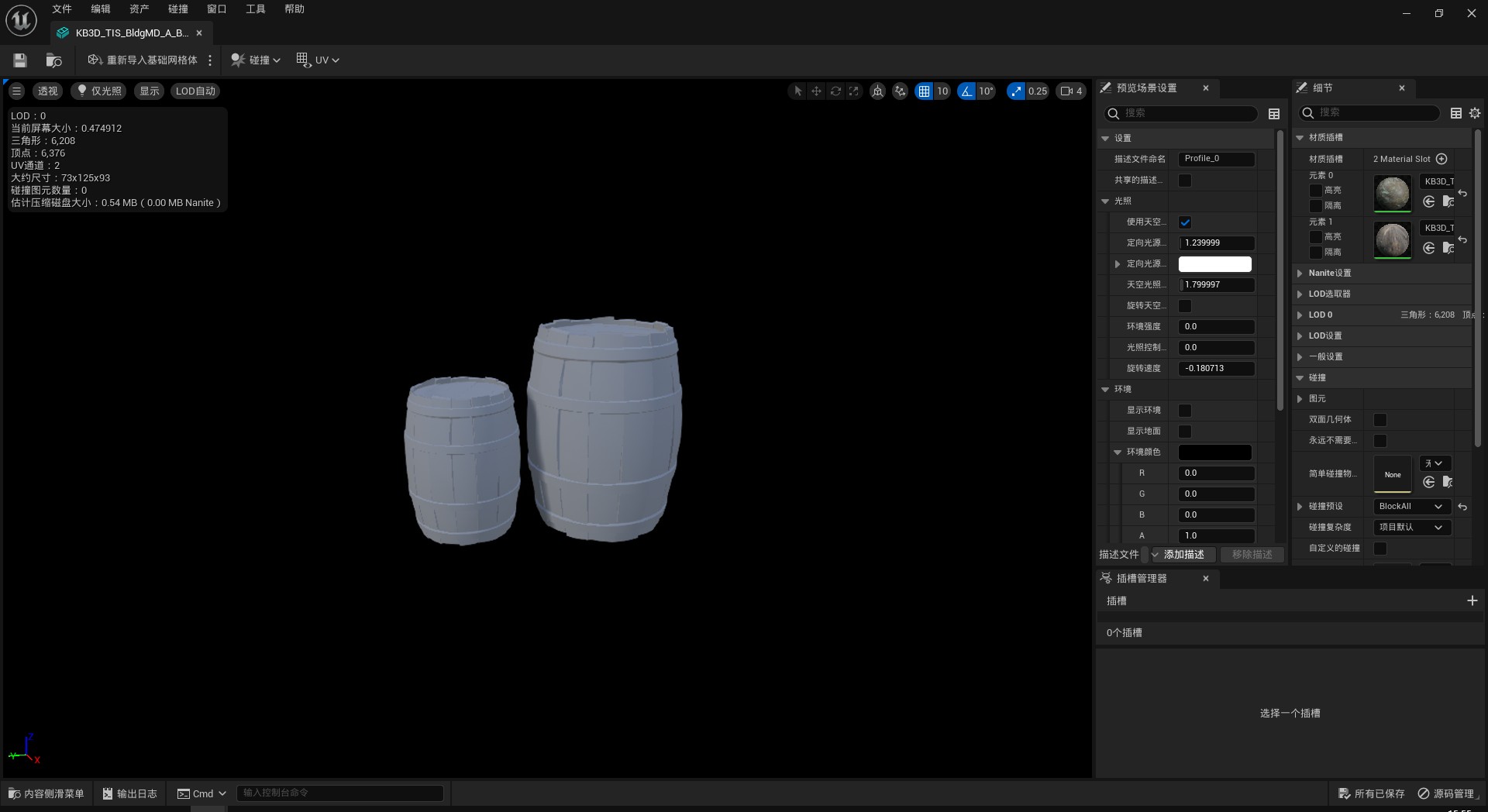The height and width of the screenshot is (812, 1488).
Task: Enable the double-sided geometry checkbox
Action: [1380, 420]
